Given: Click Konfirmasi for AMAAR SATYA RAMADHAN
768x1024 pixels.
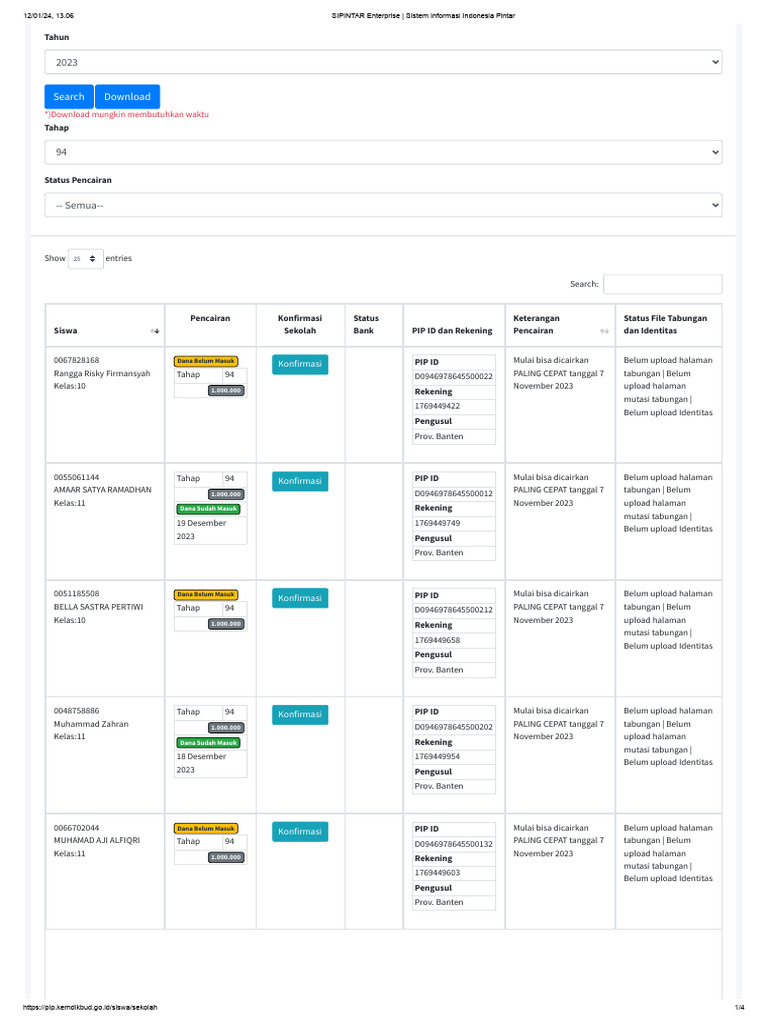Looking at the screenshot, I should pos(300,481).
